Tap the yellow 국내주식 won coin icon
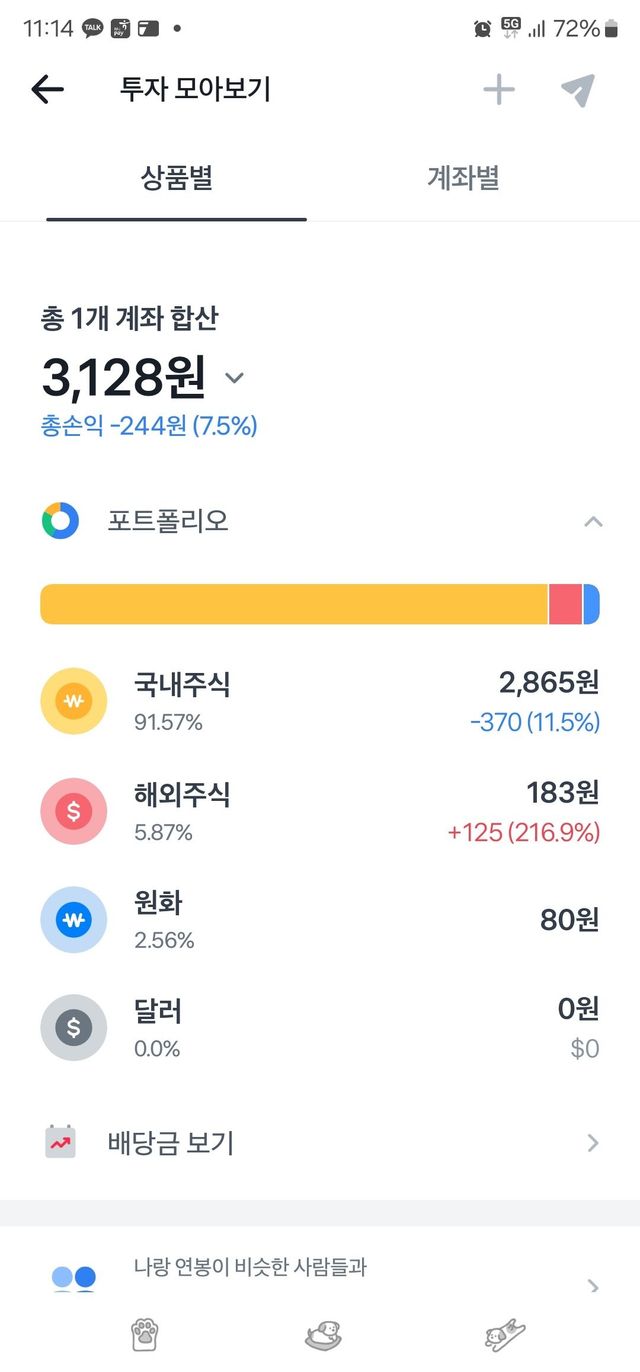640x1372 pixels. pyautogui.click(x=73, y=701)
